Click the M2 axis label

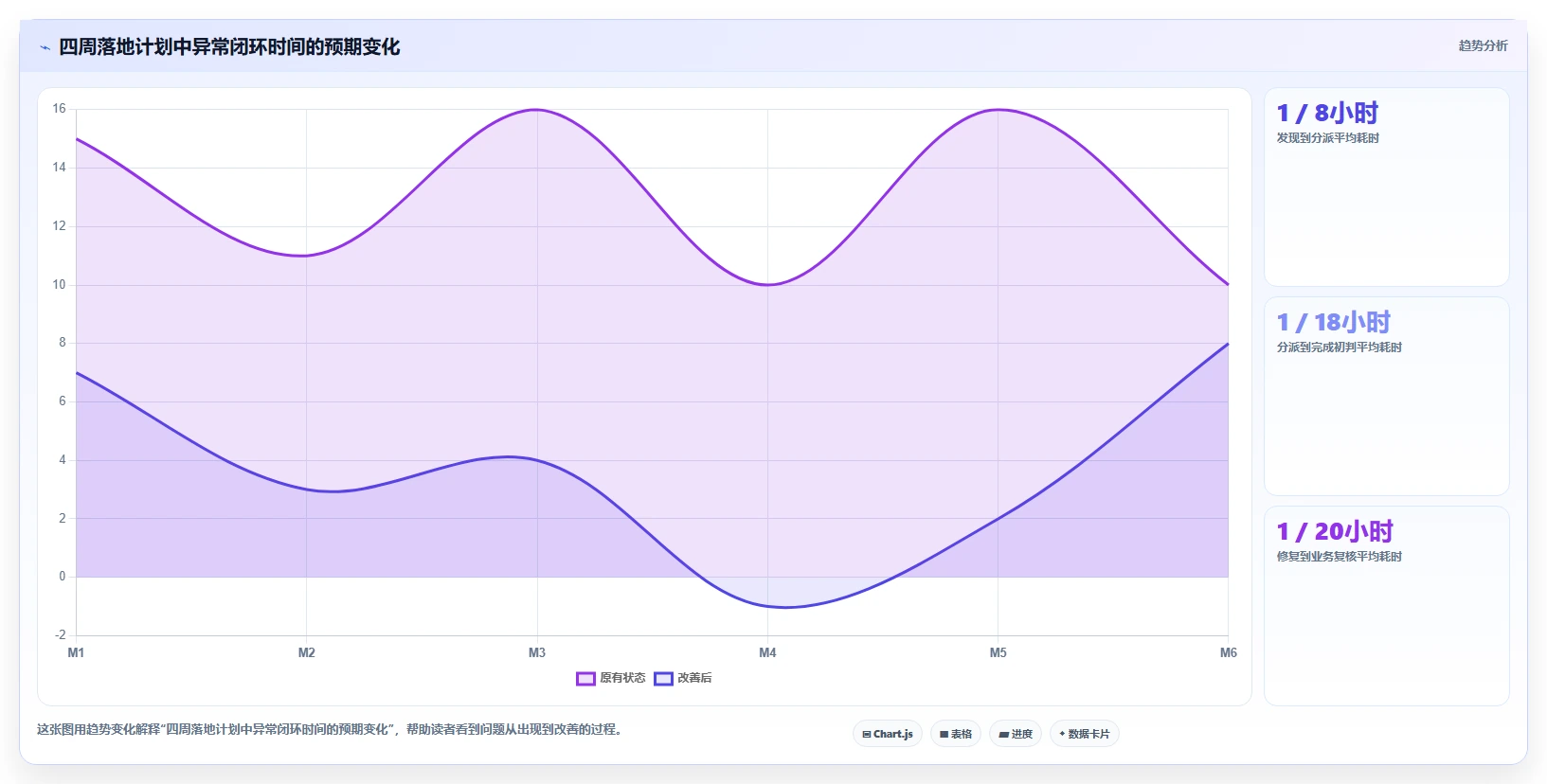tap(307, 652)
